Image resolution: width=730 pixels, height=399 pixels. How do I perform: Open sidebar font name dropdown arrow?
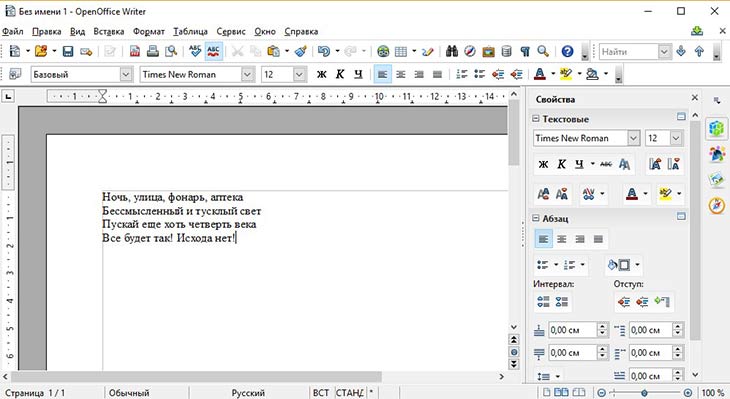tap(633, 138)
